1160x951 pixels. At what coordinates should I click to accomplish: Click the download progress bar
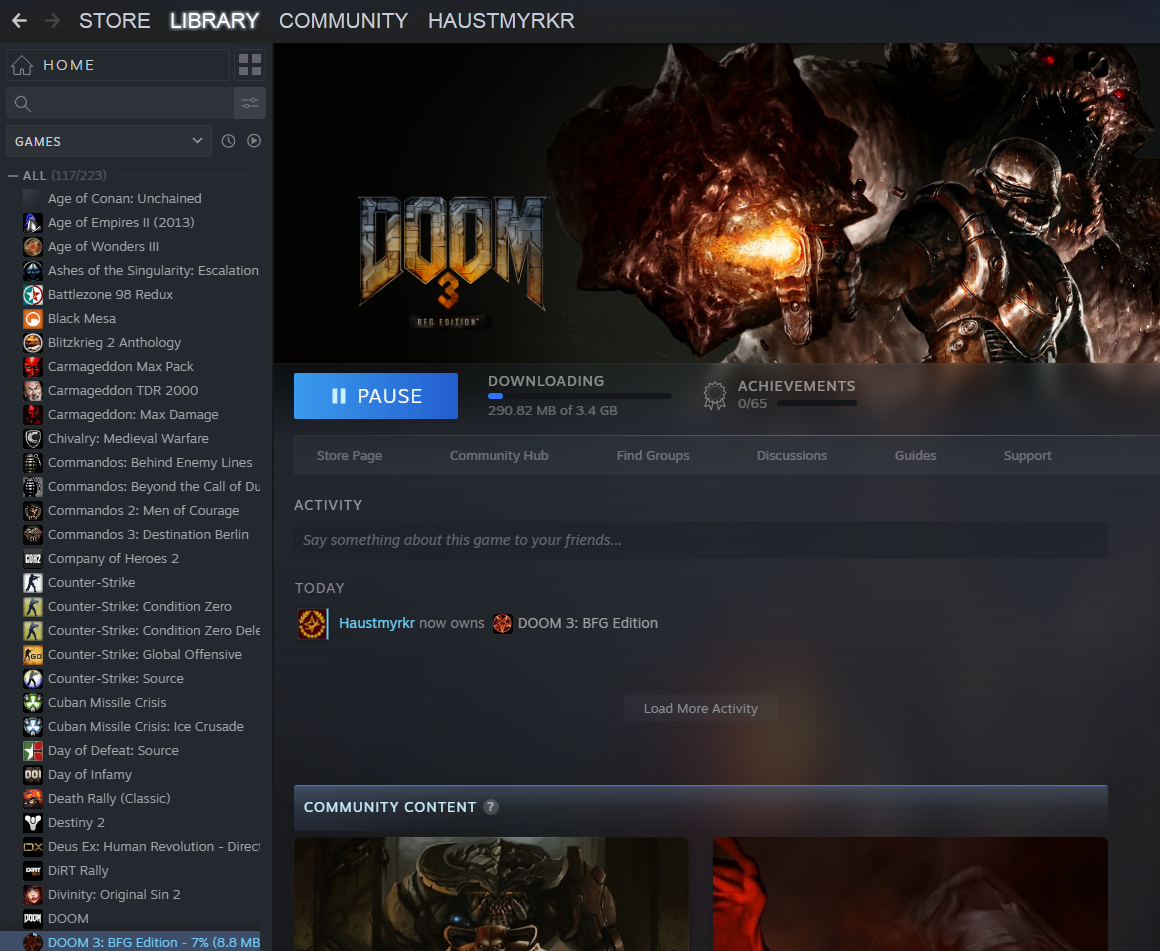pyautogui.click(x=579, y=396)
